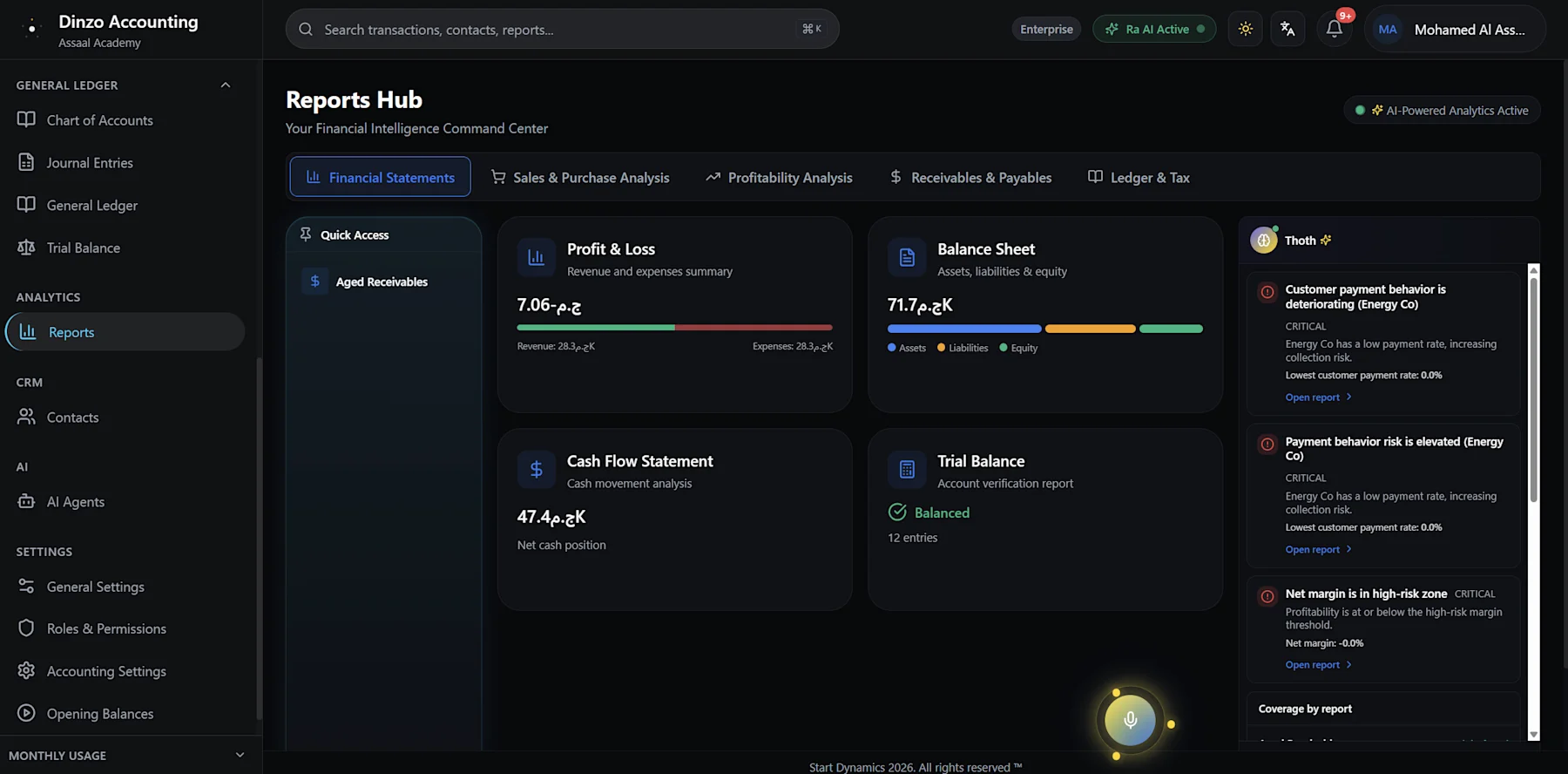The image size is (1568, 774).
Task: Click the search transactions input field
Action: tap(562, 29)
